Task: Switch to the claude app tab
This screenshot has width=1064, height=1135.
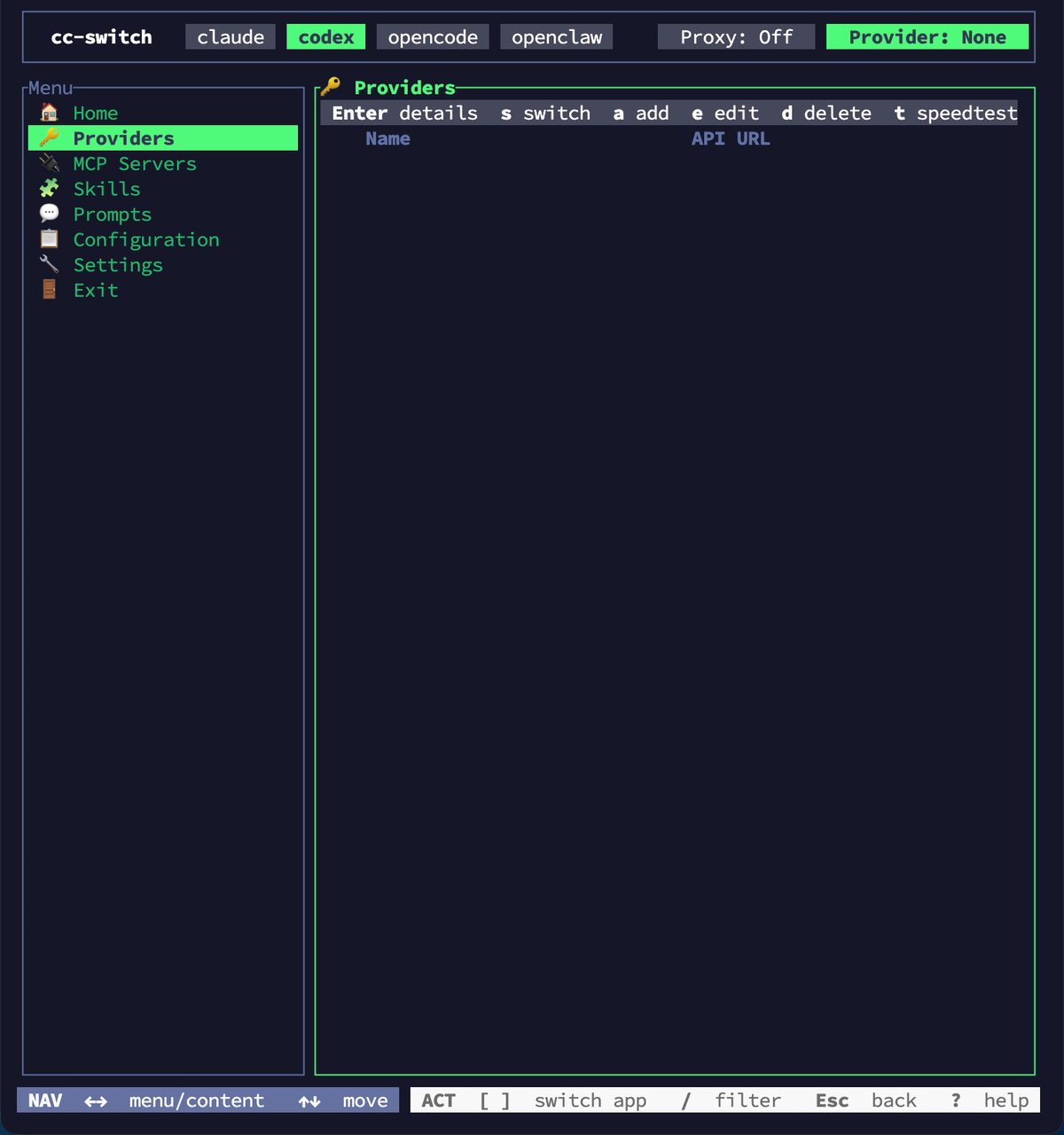Action: [x=231, y=37]
